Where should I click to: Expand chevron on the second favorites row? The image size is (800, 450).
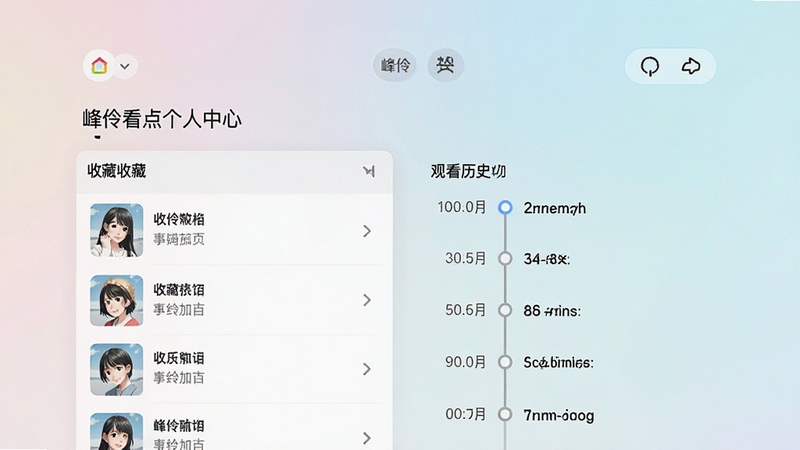click(x=367, y=300)
